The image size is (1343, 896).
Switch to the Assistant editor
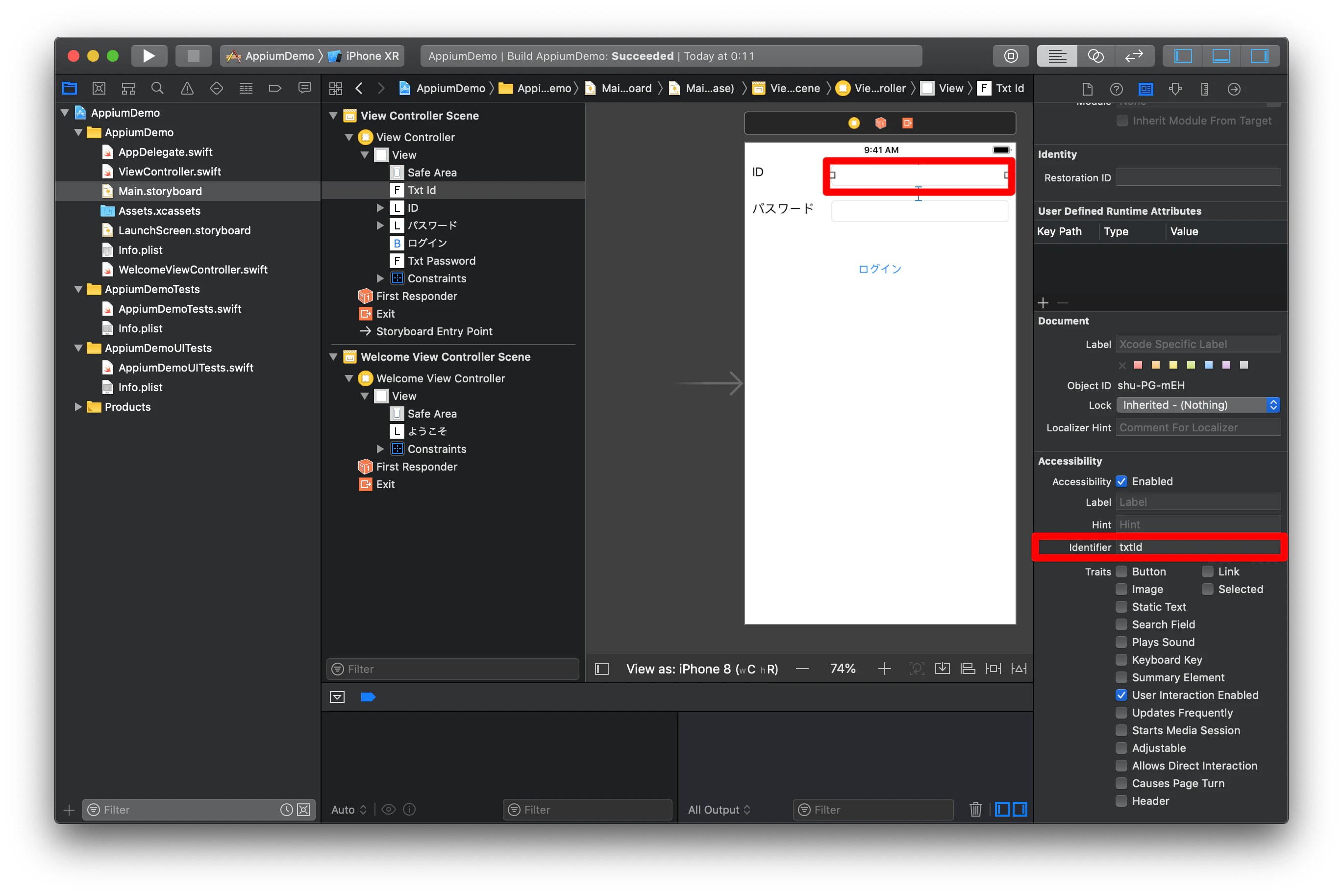pyautogui.click(x=1095, y=56)
